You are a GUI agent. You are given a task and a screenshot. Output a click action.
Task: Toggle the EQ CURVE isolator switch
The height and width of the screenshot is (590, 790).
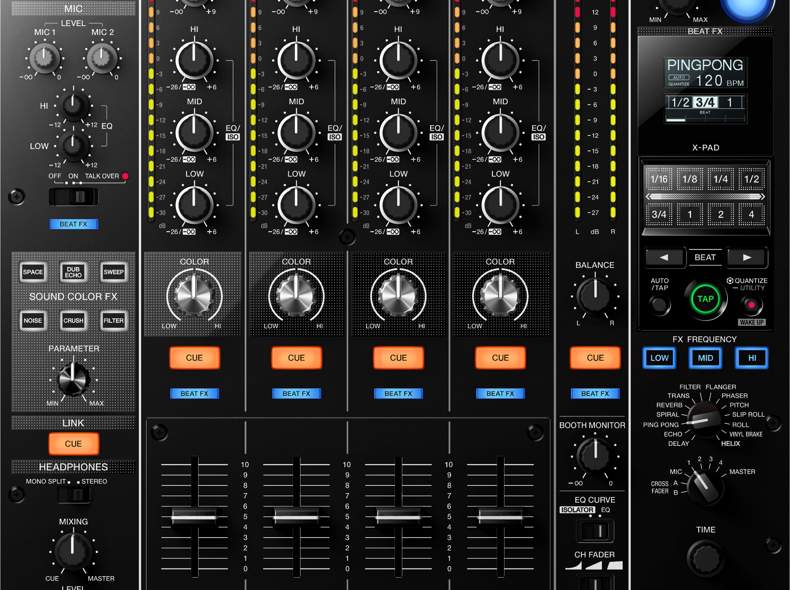pos(595,531)
